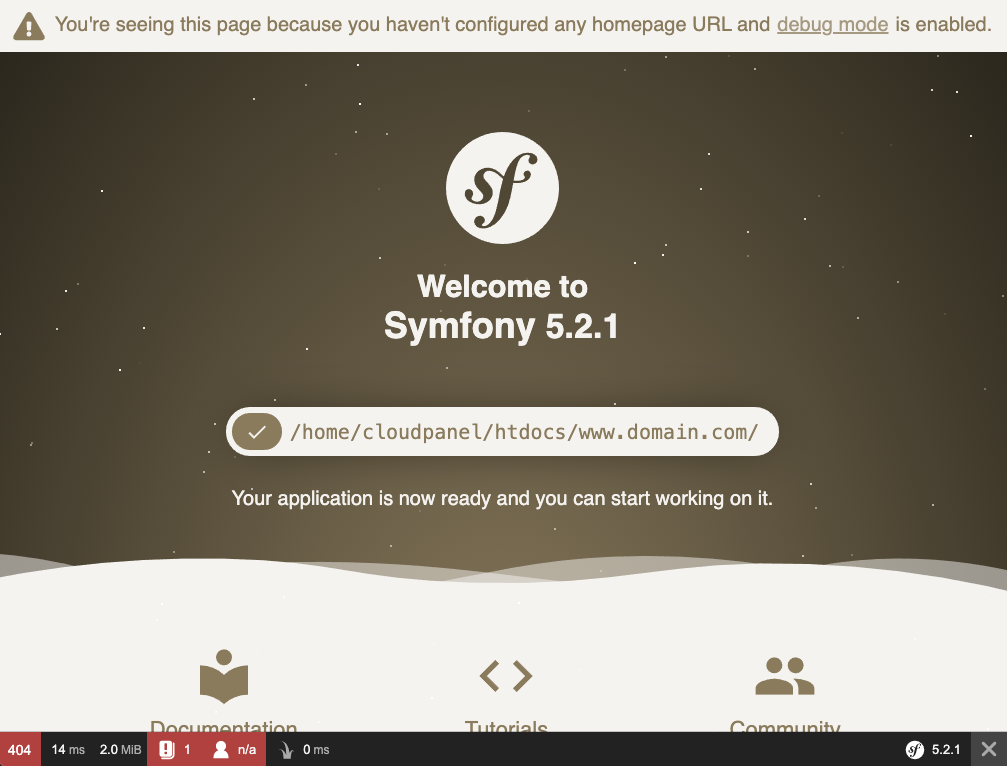Click the Symfony 5.2.1 version in toolbar
The image size is (1007, 766).
tap(933, 749)
